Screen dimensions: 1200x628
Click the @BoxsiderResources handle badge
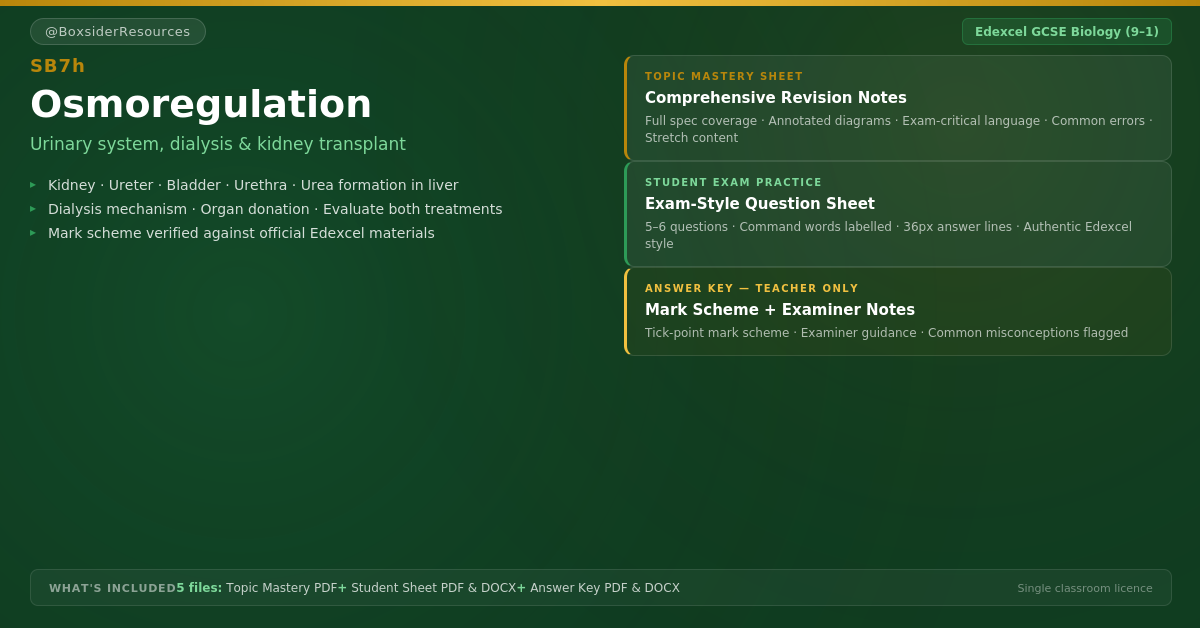[118, 31]
